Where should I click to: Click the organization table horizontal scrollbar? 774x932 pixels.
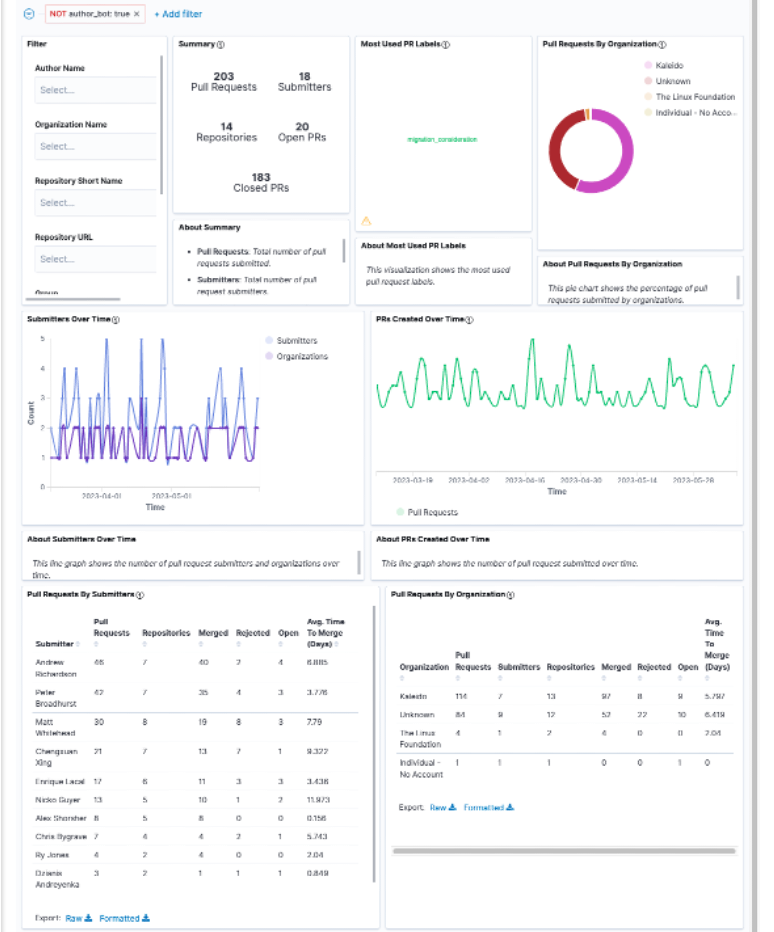[564, 851]
